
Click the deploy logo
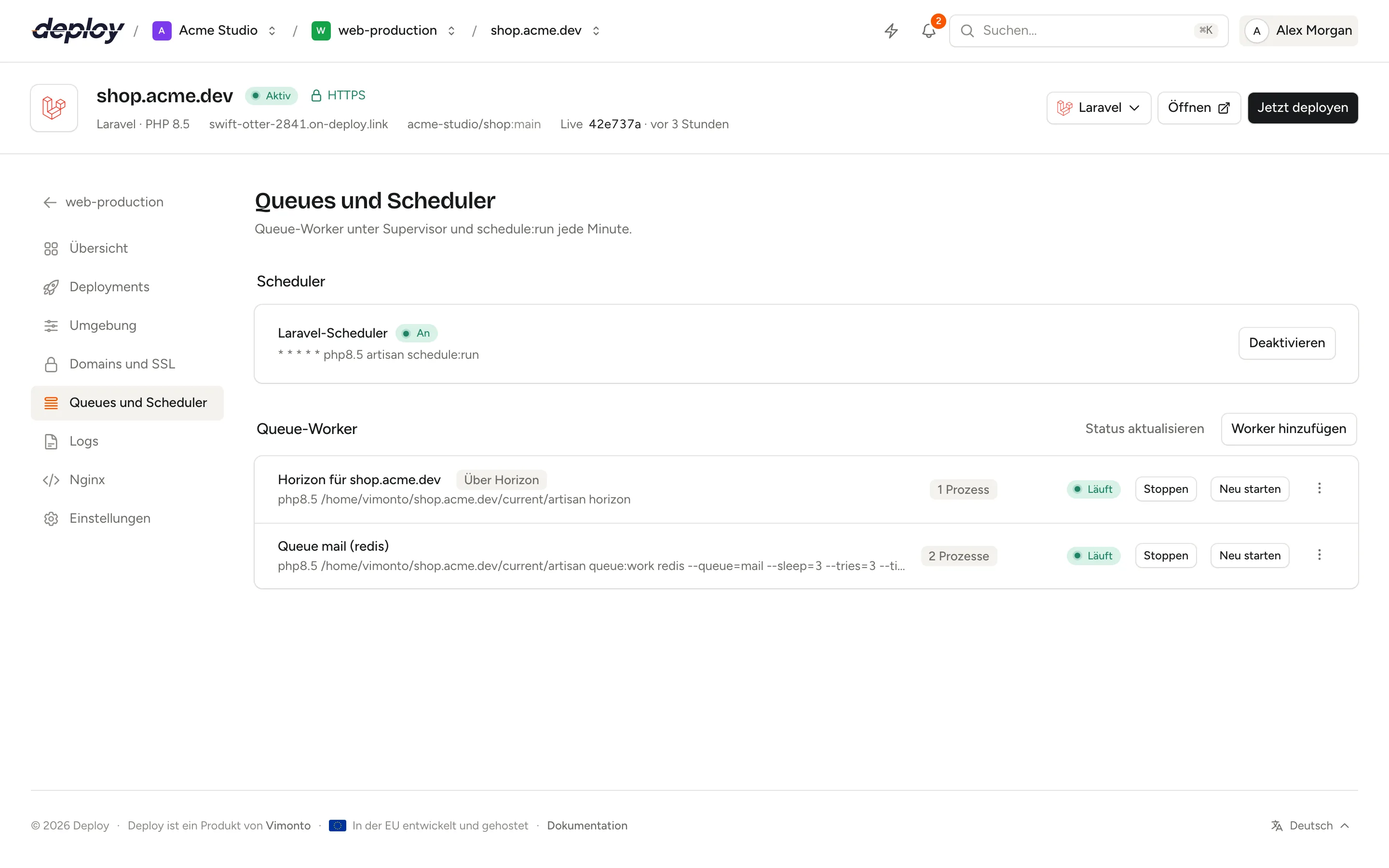[78, 30]
